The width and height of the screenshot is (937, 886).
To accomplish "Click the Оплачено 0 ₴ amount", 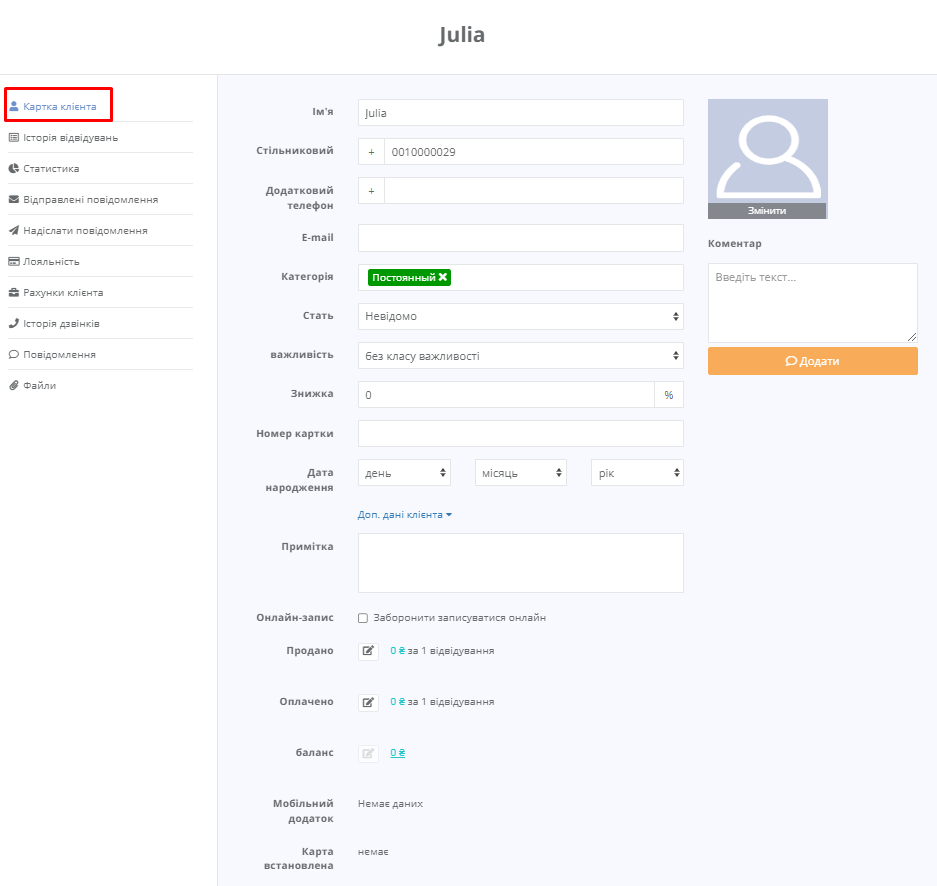I will [x=397, y=702].
